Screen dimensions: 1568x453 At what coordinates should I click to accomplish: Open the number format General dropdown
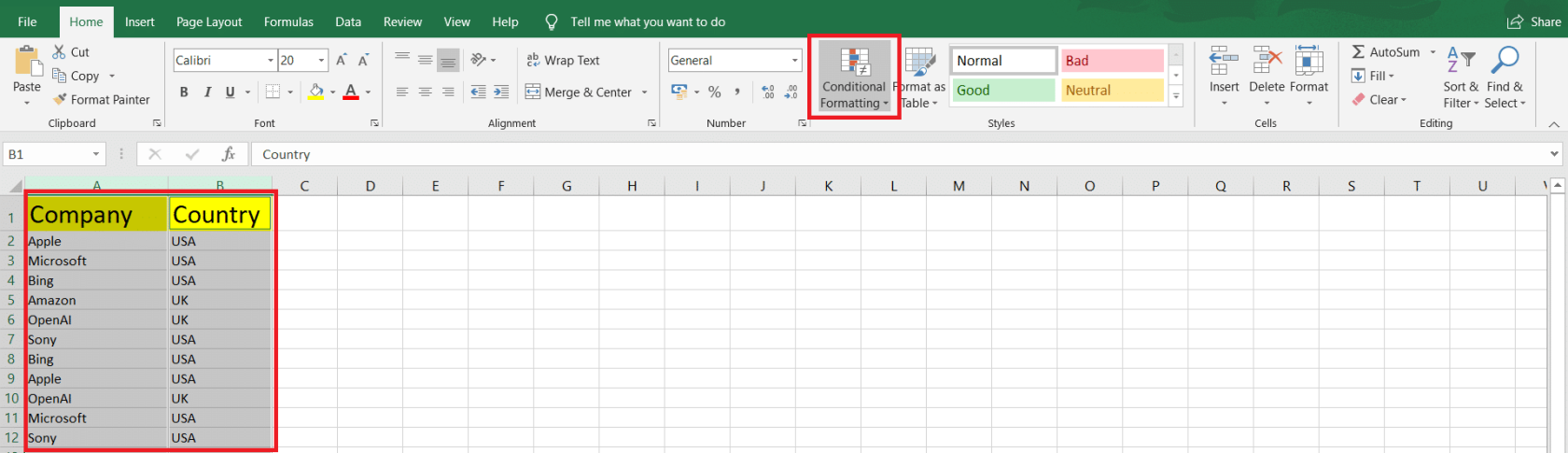[x=795, y=60]
